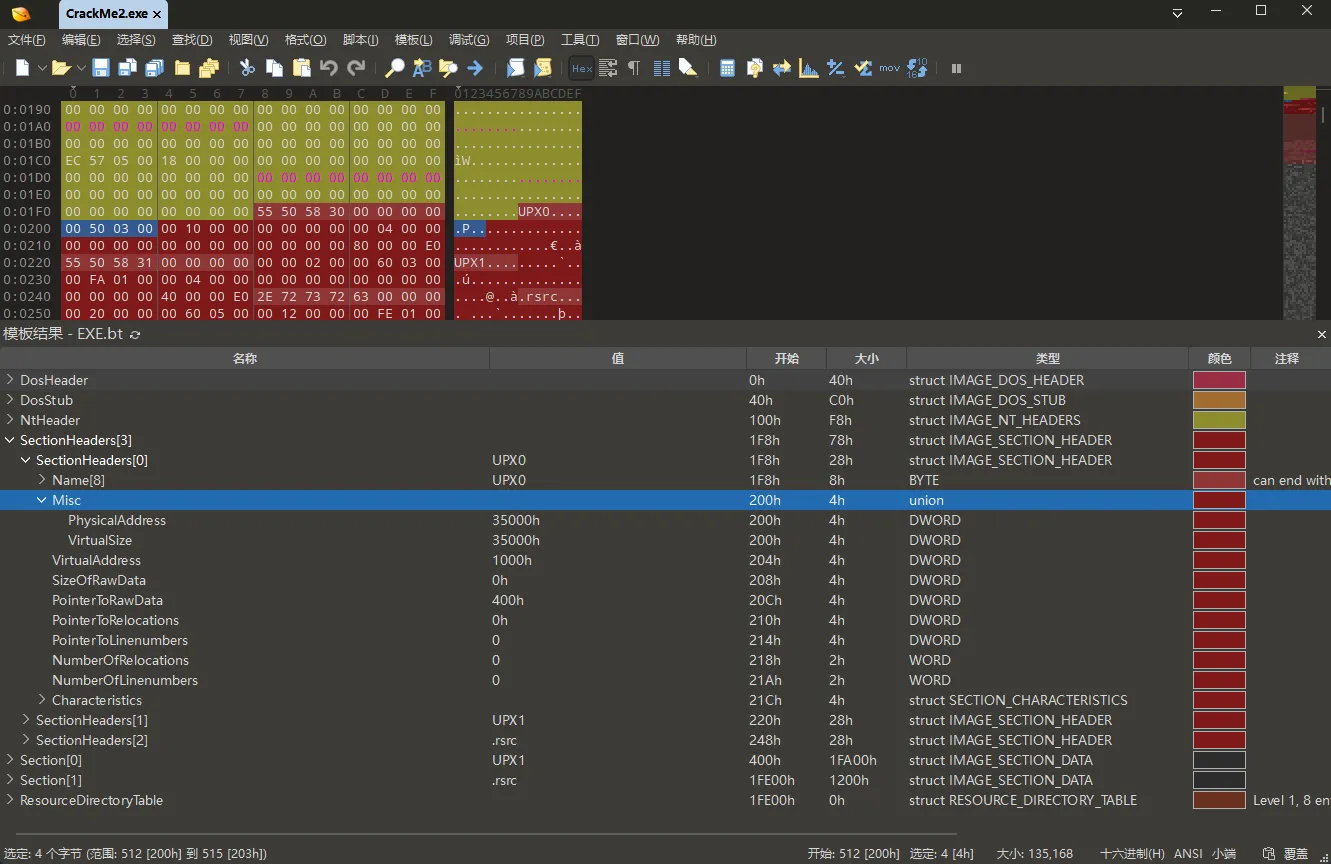The width and height of the screenshot is (1331, 864).
Task: Open the 脚本(I) menu
Action: (x=360, y=40)
